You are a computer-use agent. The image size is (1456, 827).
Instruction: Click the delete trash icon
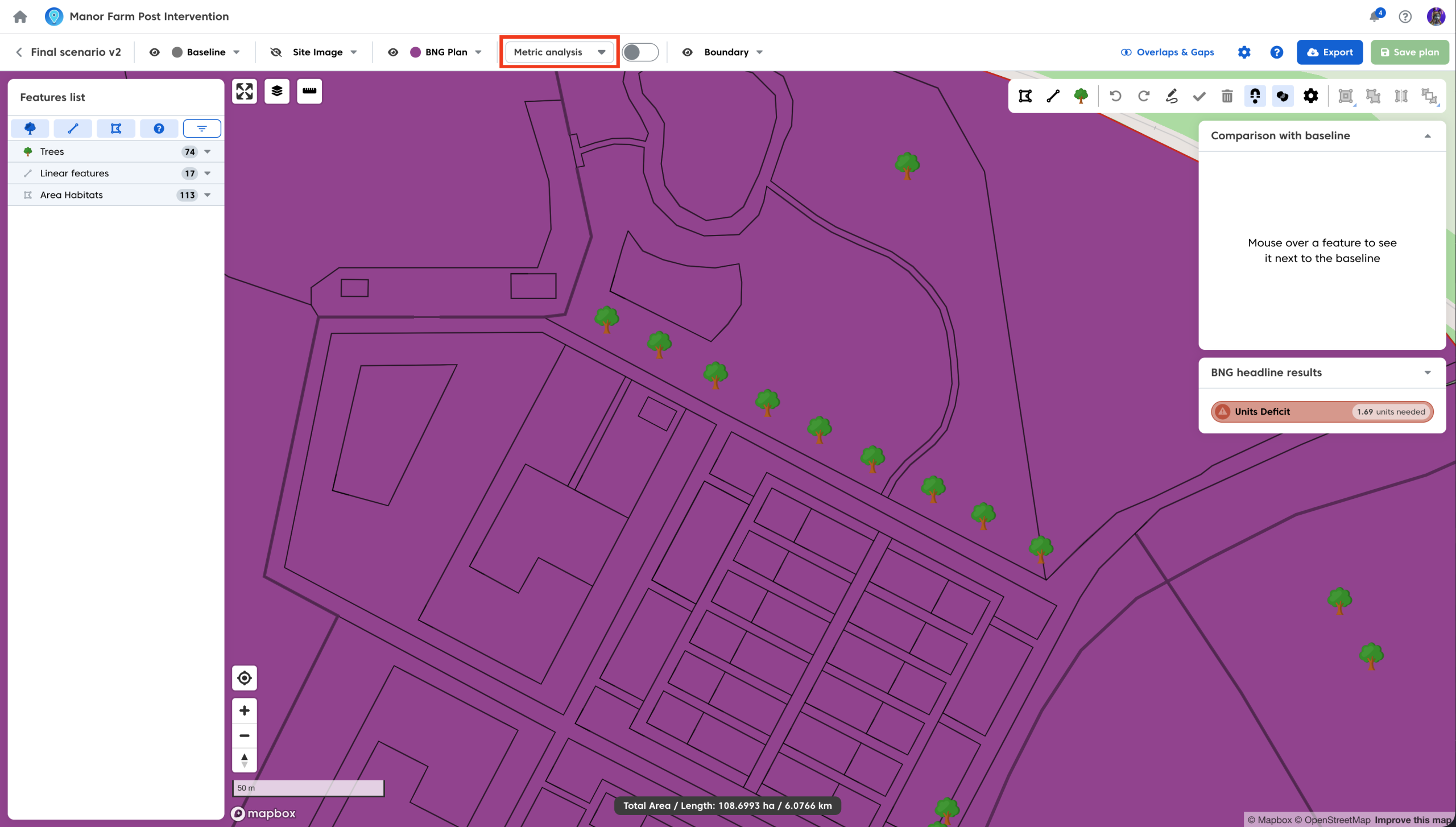[1227, 96]
